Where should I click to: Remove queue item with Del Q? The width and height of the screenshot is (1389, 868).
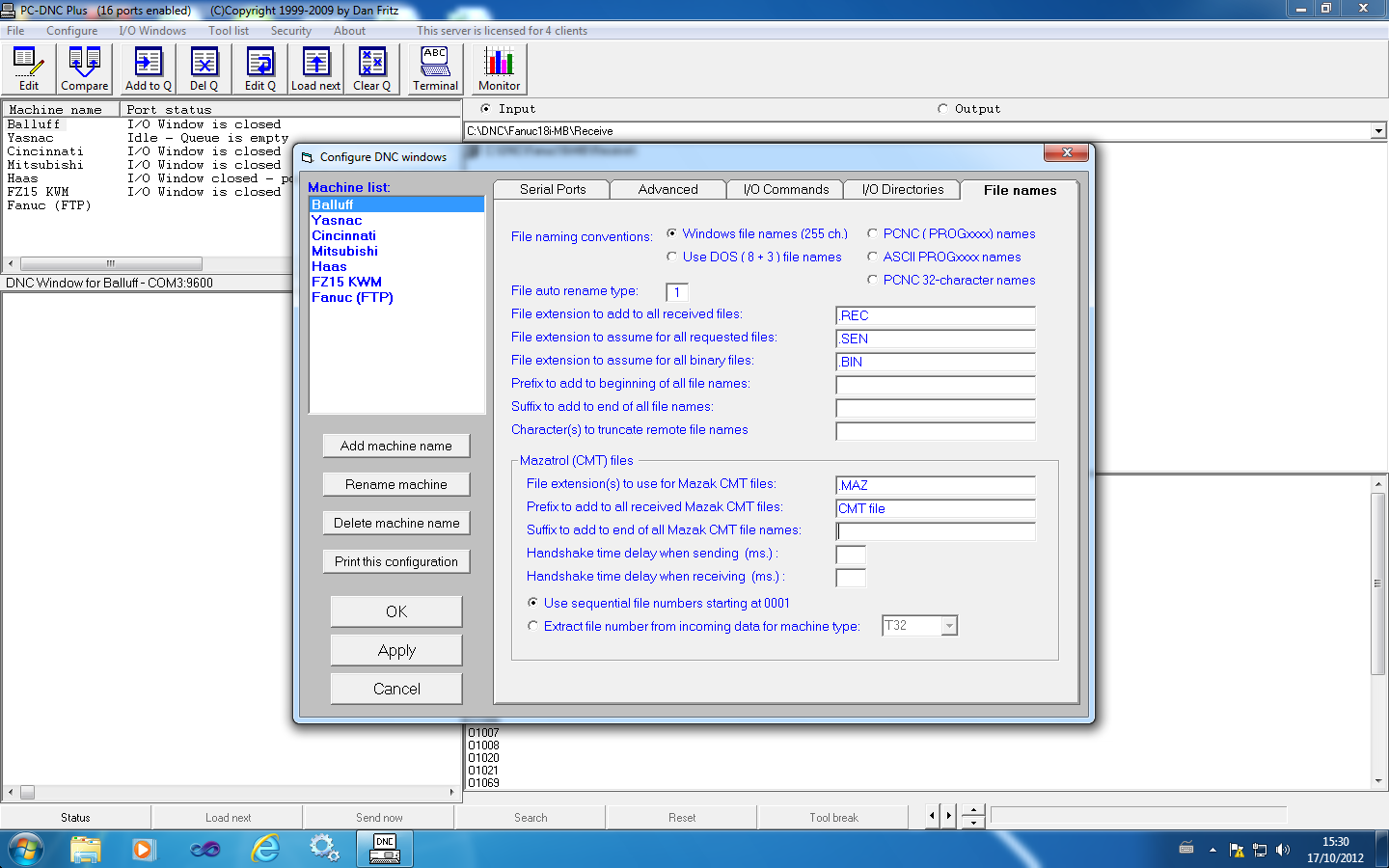[204, 68]
